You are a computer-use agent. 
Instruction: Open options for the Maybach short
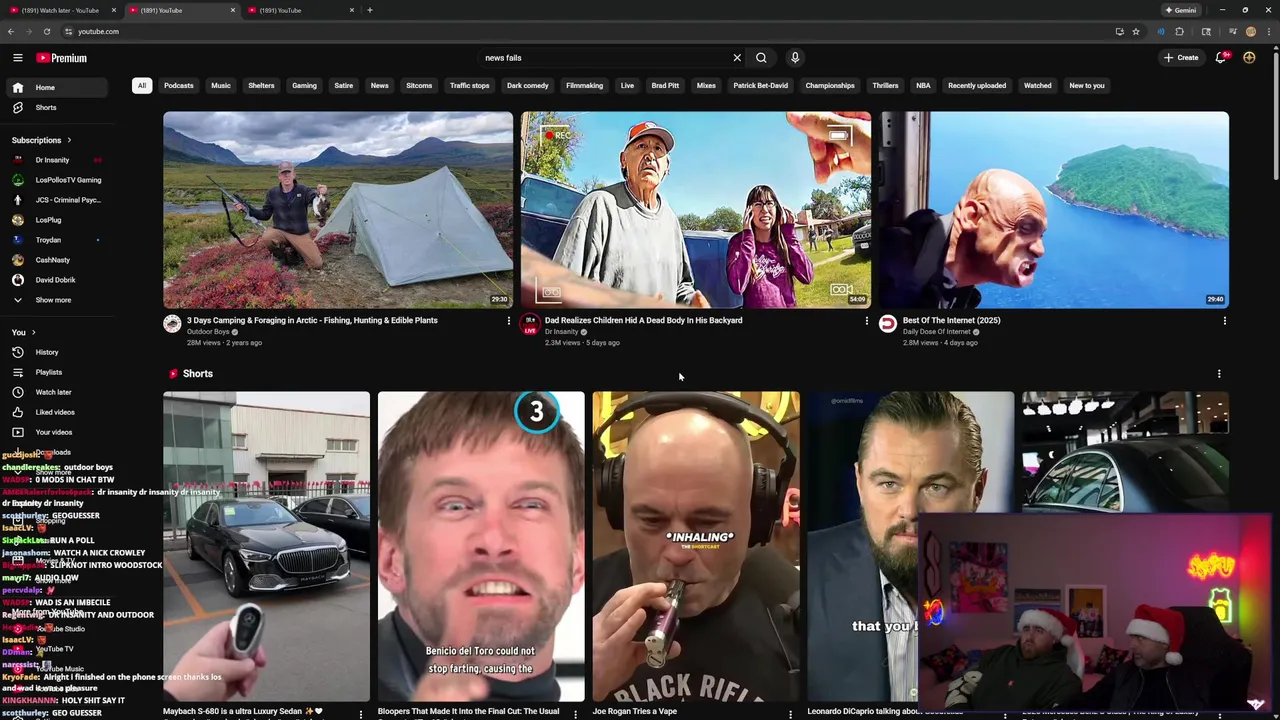tap(361, 714)
